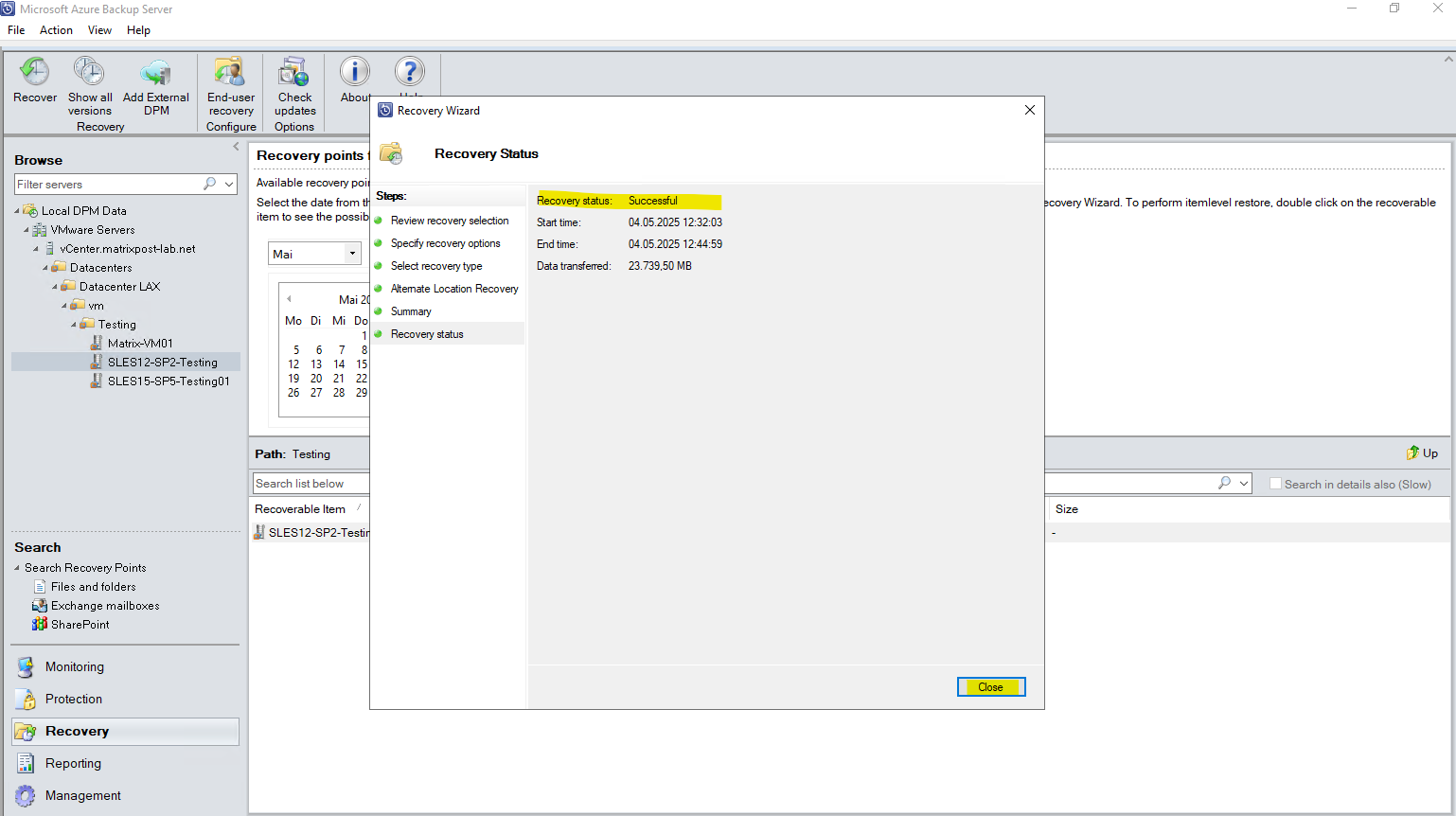Viewport: 1456px width, 816px height.
Task: Select Select recovery type step
Action: click(436, 266)
